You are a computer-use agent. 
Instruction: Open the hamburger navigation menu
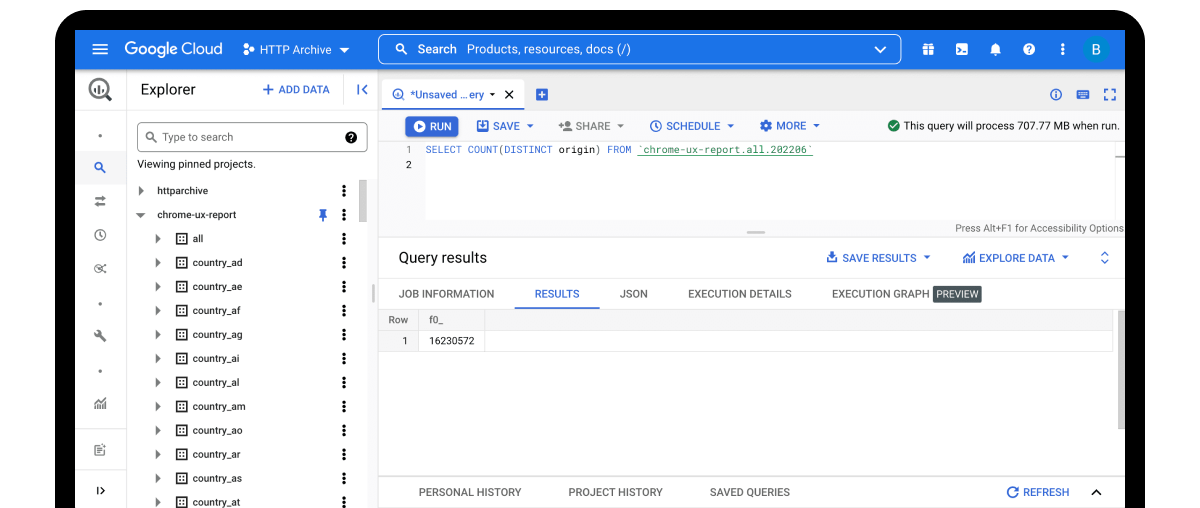[100, 49]
